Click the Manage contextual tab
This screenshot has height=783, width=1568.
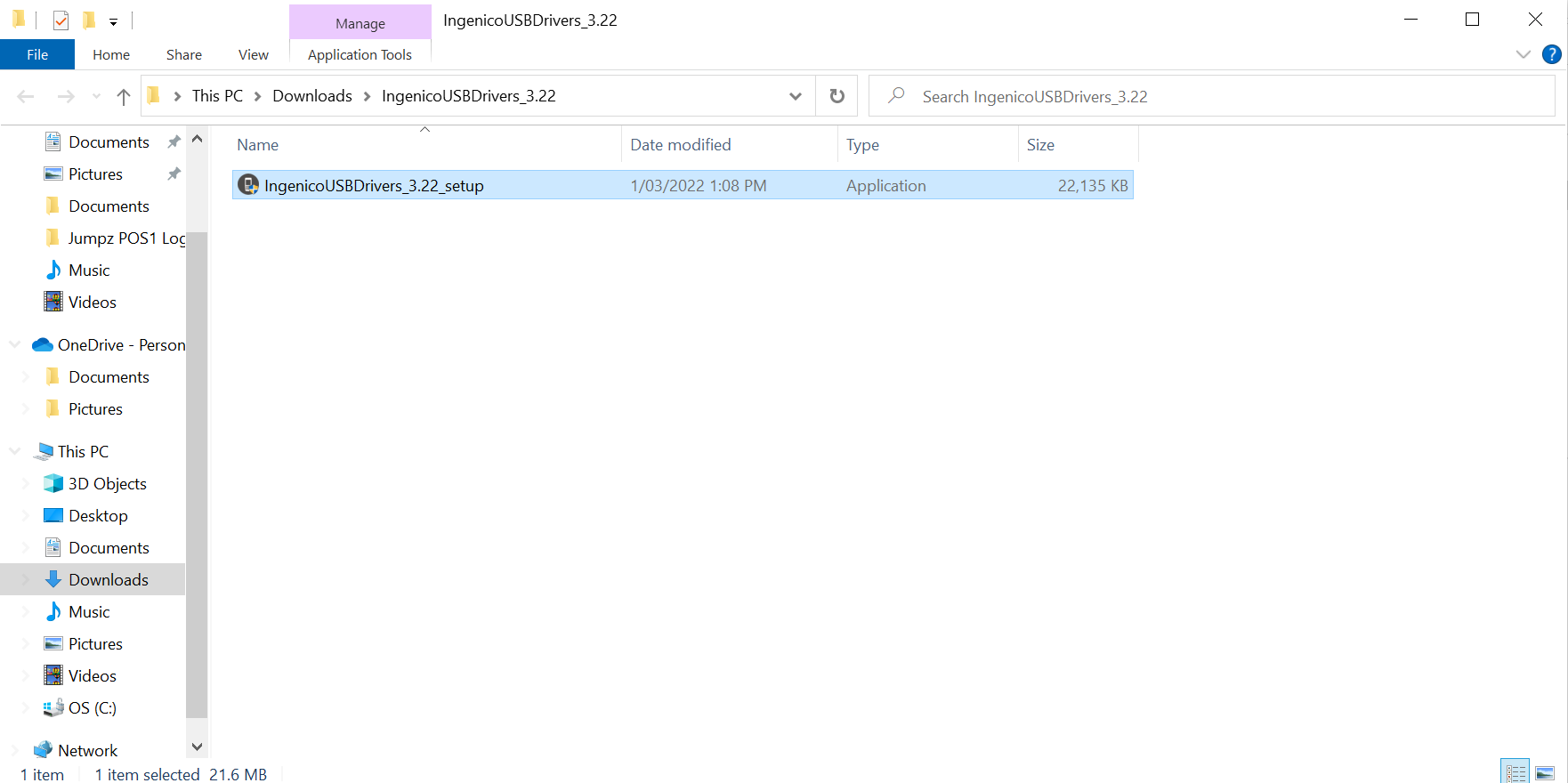click(x=360, y=23)
